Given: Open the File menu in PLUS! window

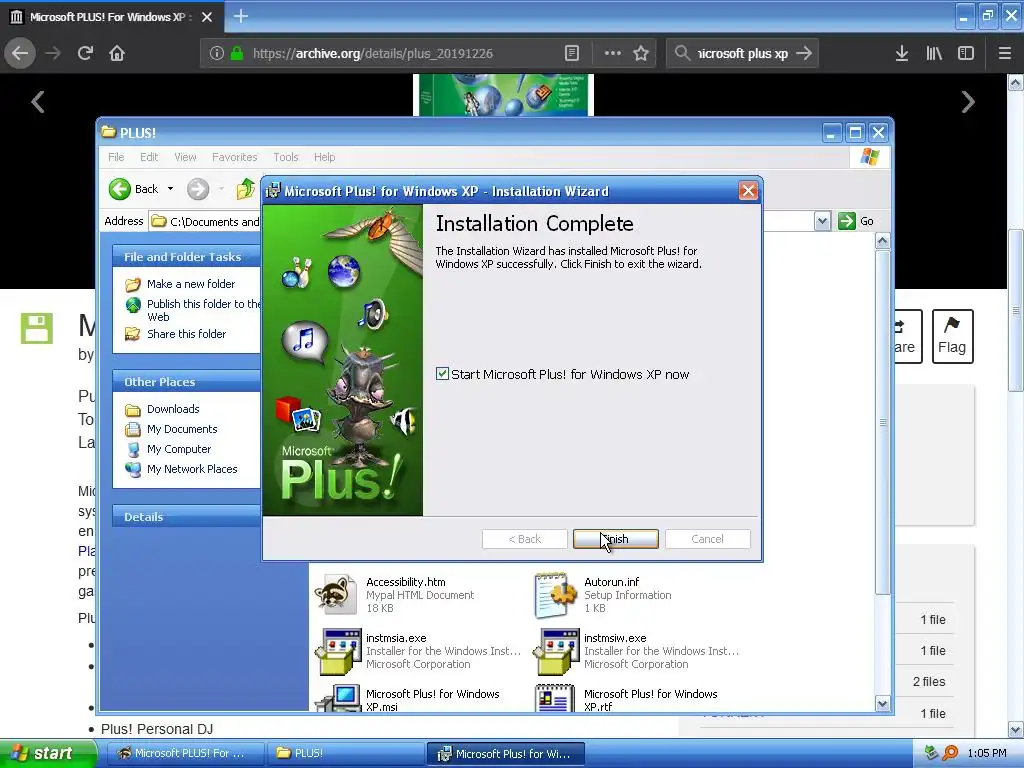Looking at the screenshot, I should [x=116, y=157].
